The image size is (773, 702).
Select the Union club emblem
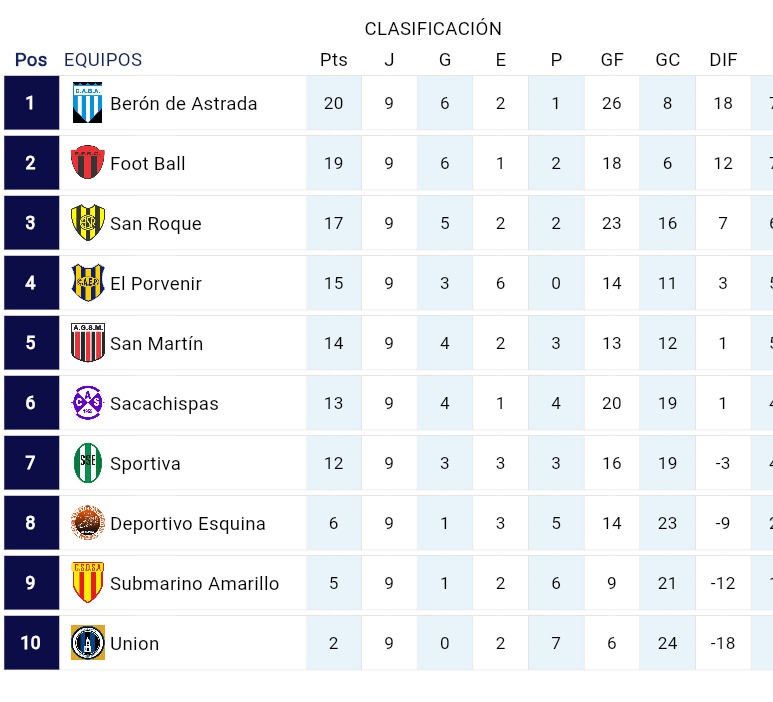(x=87, y=643)
